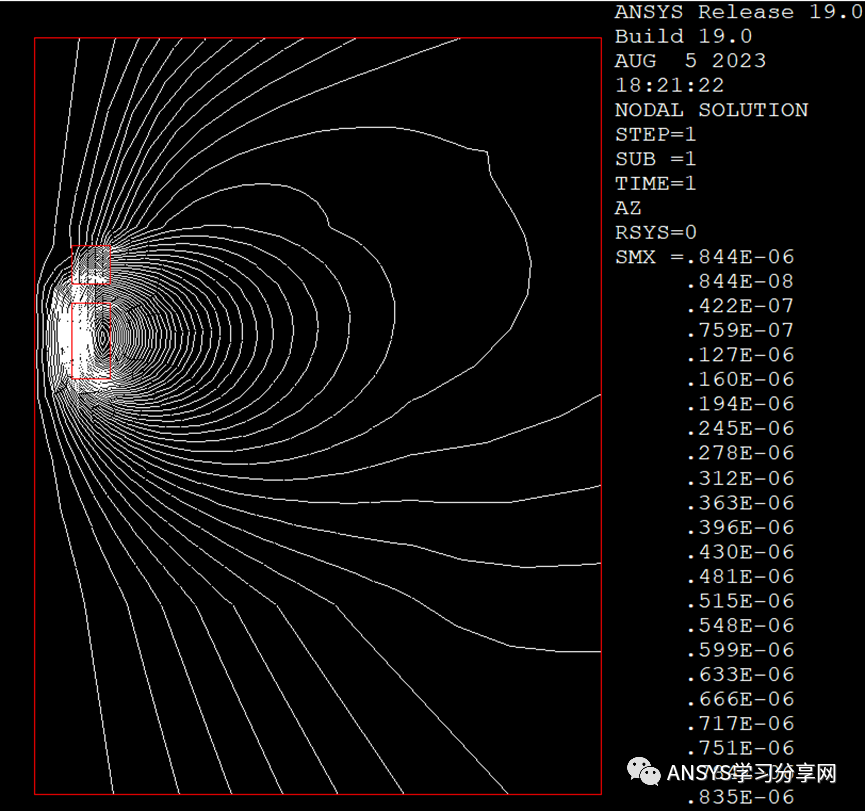Click the contour value '.633E-06'
Screen dimensions: 865x811
point(740,674)
